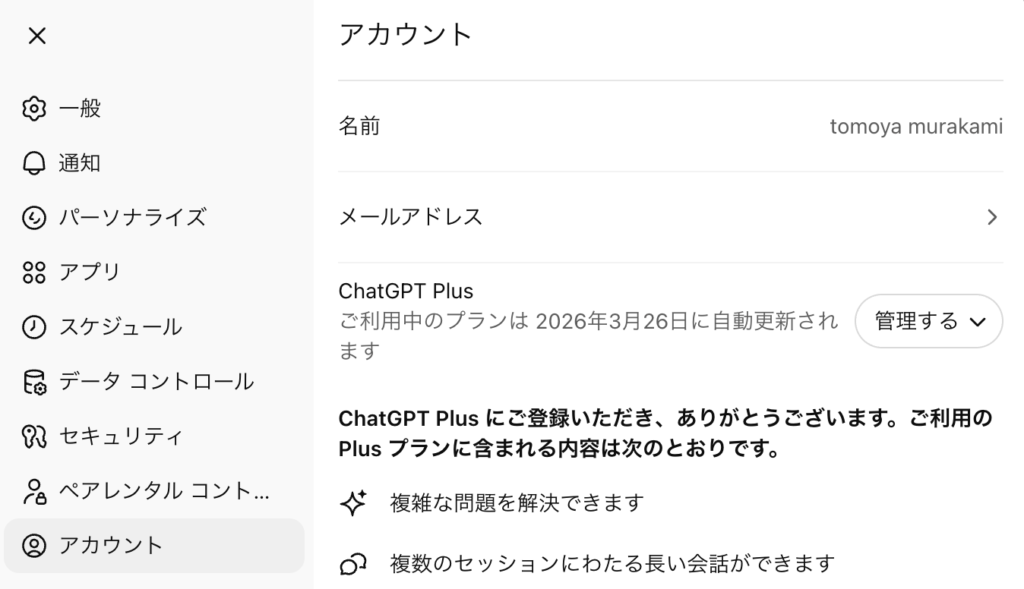Screen dimensions: 1024x589
Task: Click the データ コントロール database icon
Action: click(34, 381)
